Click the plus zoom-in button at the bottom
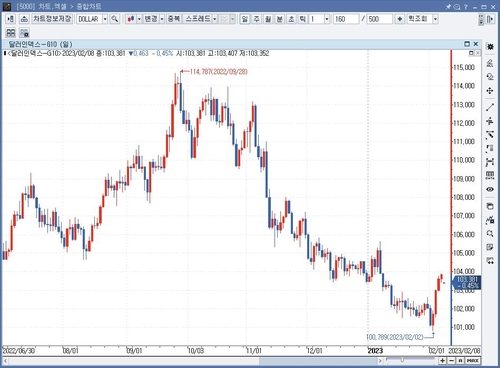 (442, 361)
